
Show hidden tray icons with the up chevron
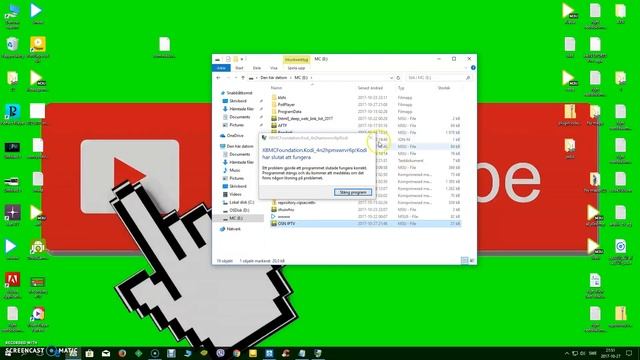pos(567,353)
